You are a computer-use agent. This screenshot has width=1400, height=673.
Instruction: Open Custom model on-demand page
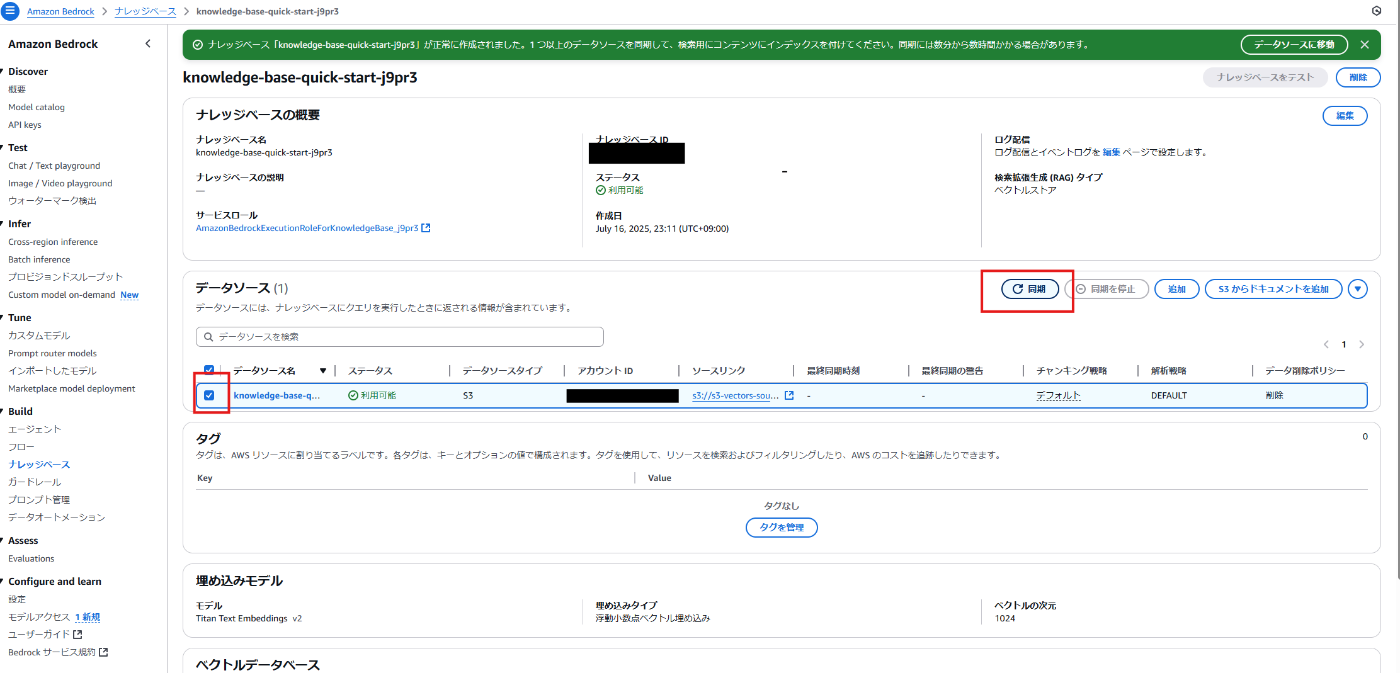(62, 295)
